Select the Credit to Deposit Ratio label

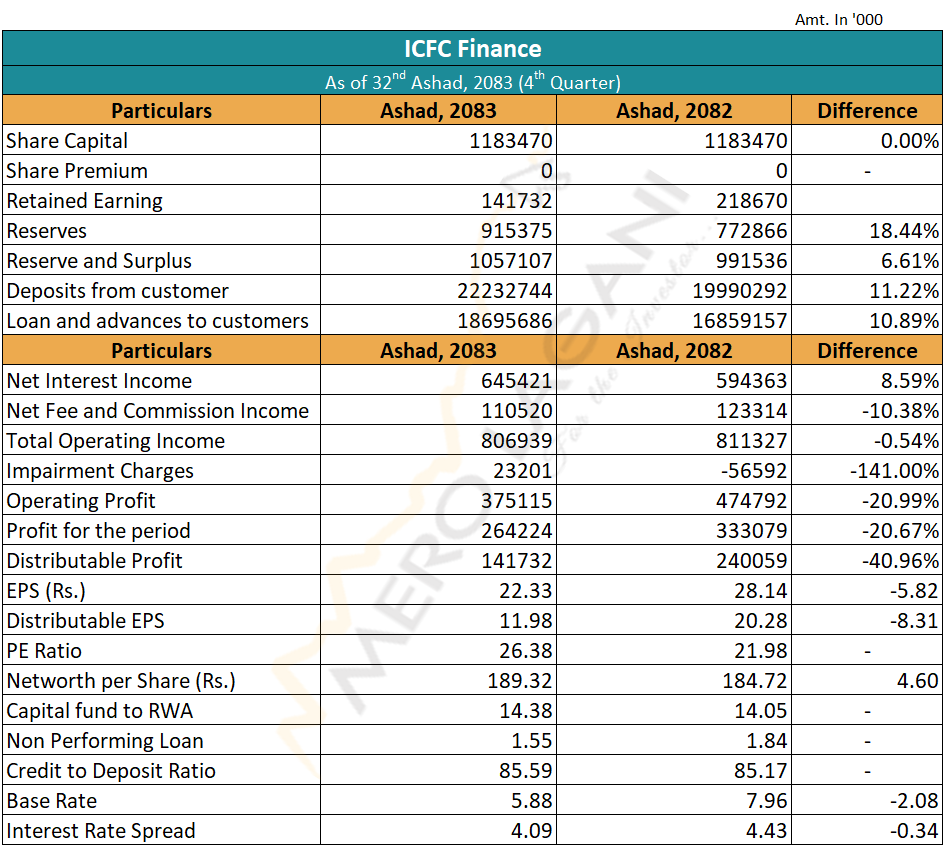click(x=111, y=771)
